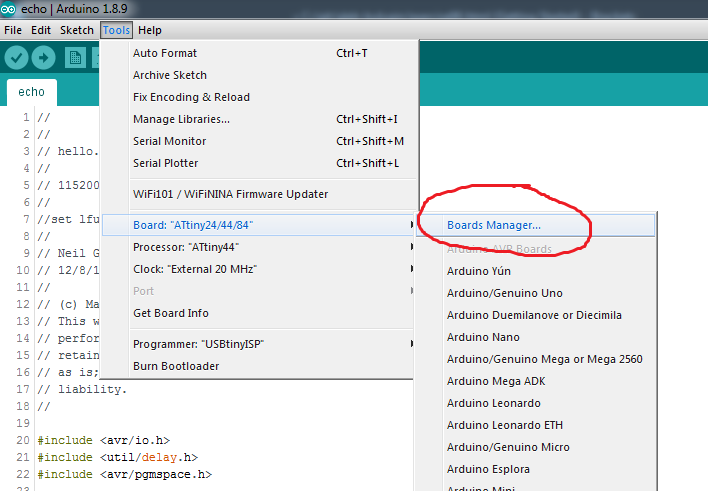This screenshot has width=708, height=491.
Task: Launch the Serial Monitor
Action: click(258, 141)
